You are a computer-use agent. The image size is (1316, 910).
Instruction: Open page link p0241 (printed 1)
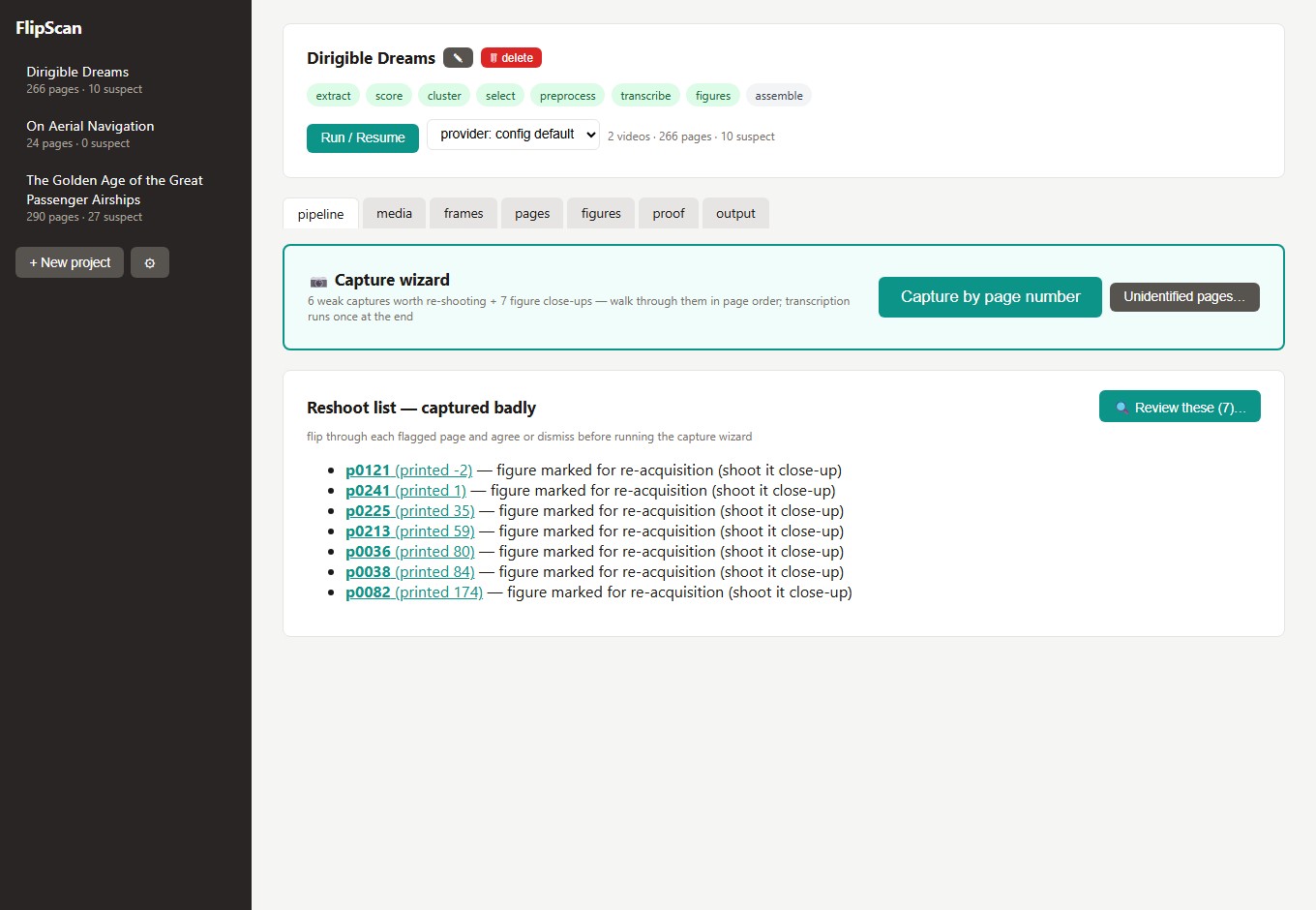click(x=405, y=490)
